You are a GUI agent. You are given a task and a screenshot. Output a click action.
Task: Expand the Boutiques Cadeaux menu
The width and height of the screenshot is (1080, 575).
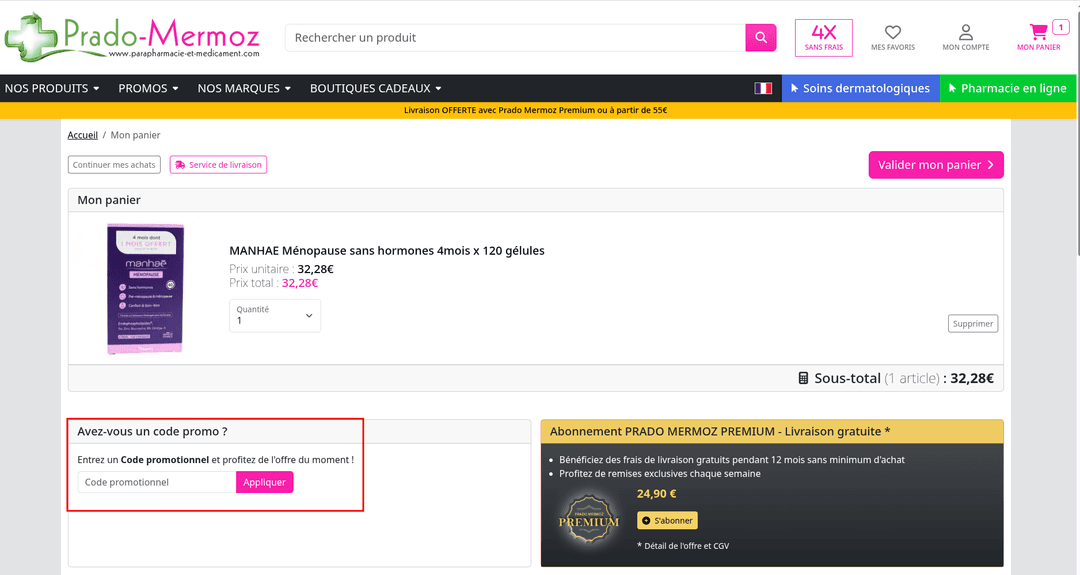375,88
